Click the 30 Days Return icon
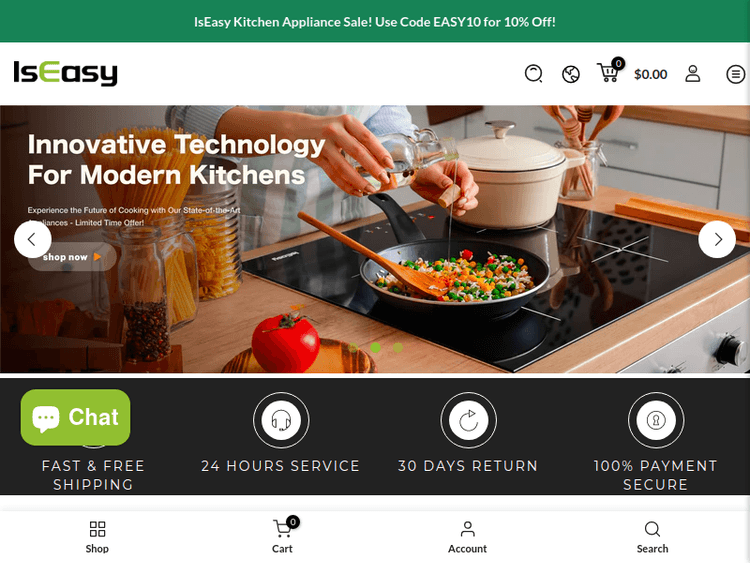 (468, 420)
